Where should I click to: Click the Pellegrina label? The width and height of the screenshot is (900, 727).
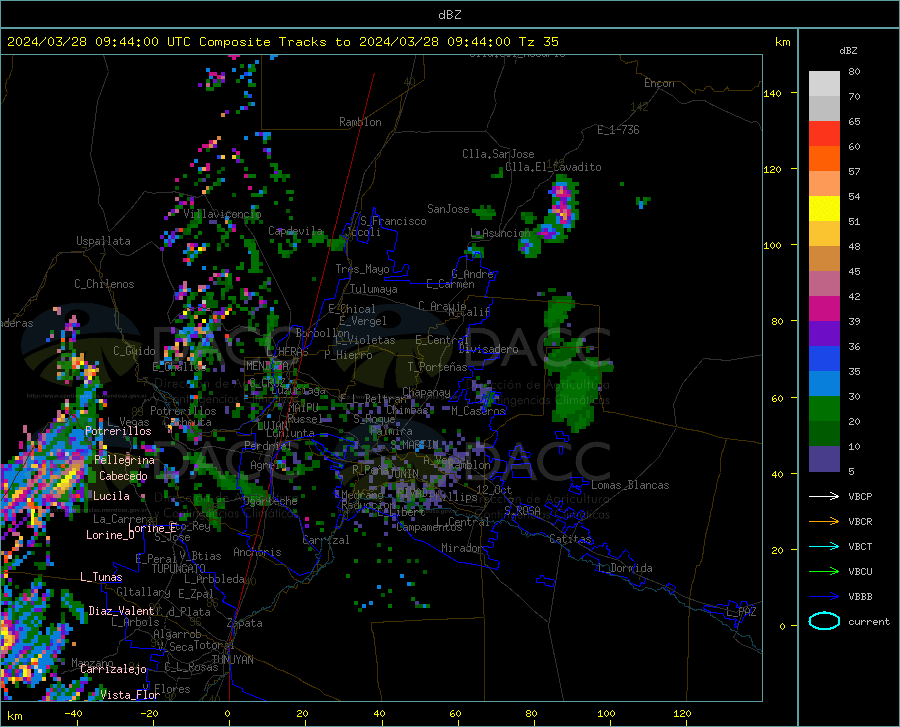pyautogui.click(x=125, y=460)
